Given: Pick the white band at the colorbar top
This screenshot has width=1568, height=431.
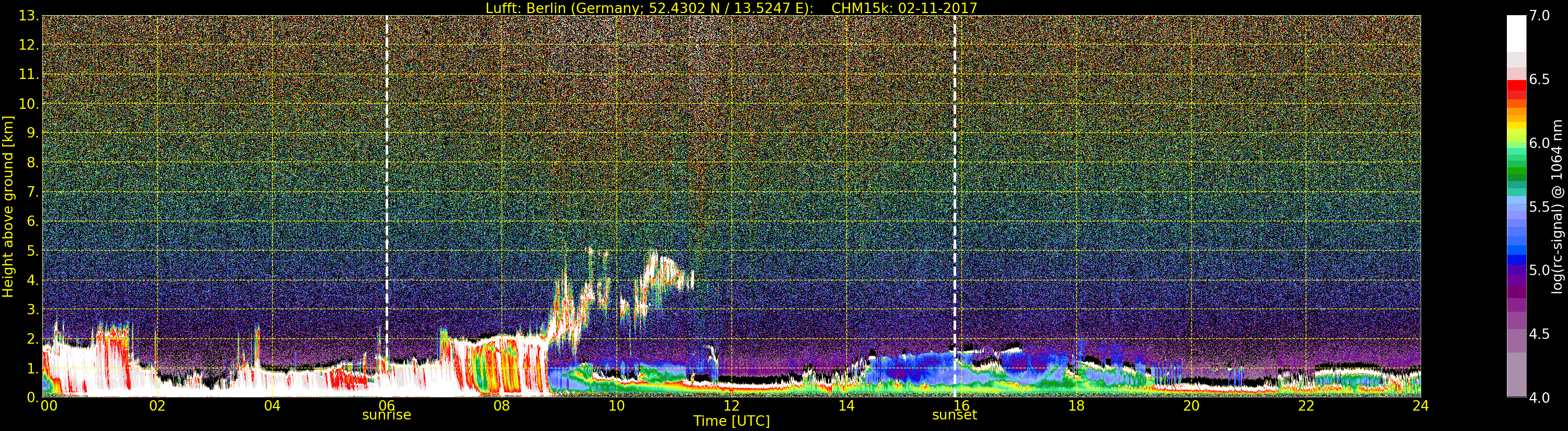Looking at the screenshot, I should 1516,33.
